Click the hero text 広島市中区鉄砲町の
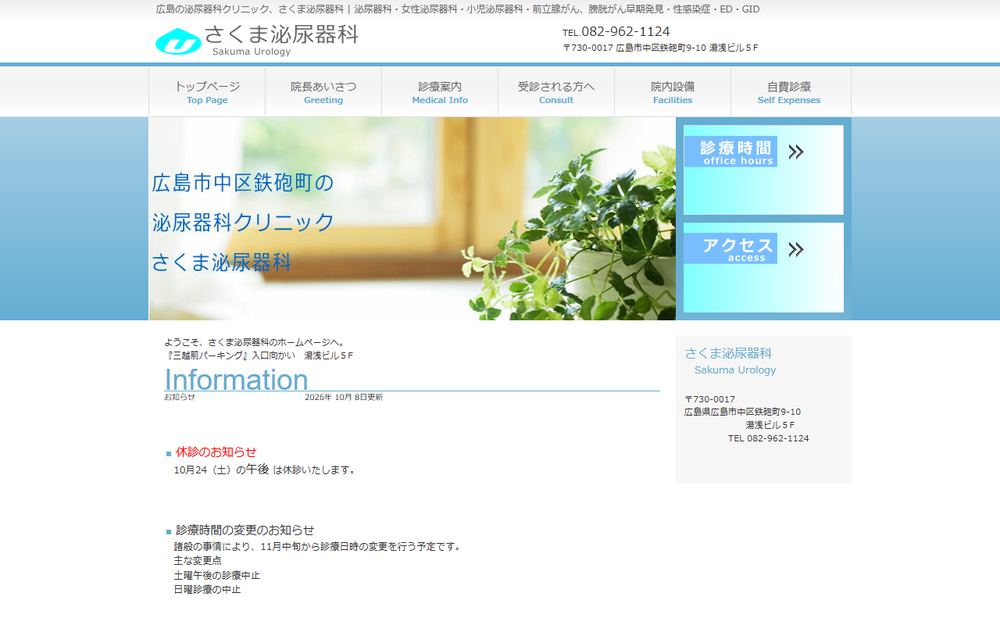The width and height of the screenshot is (1000, 625). pyautogui.click(x=243, y=183)
